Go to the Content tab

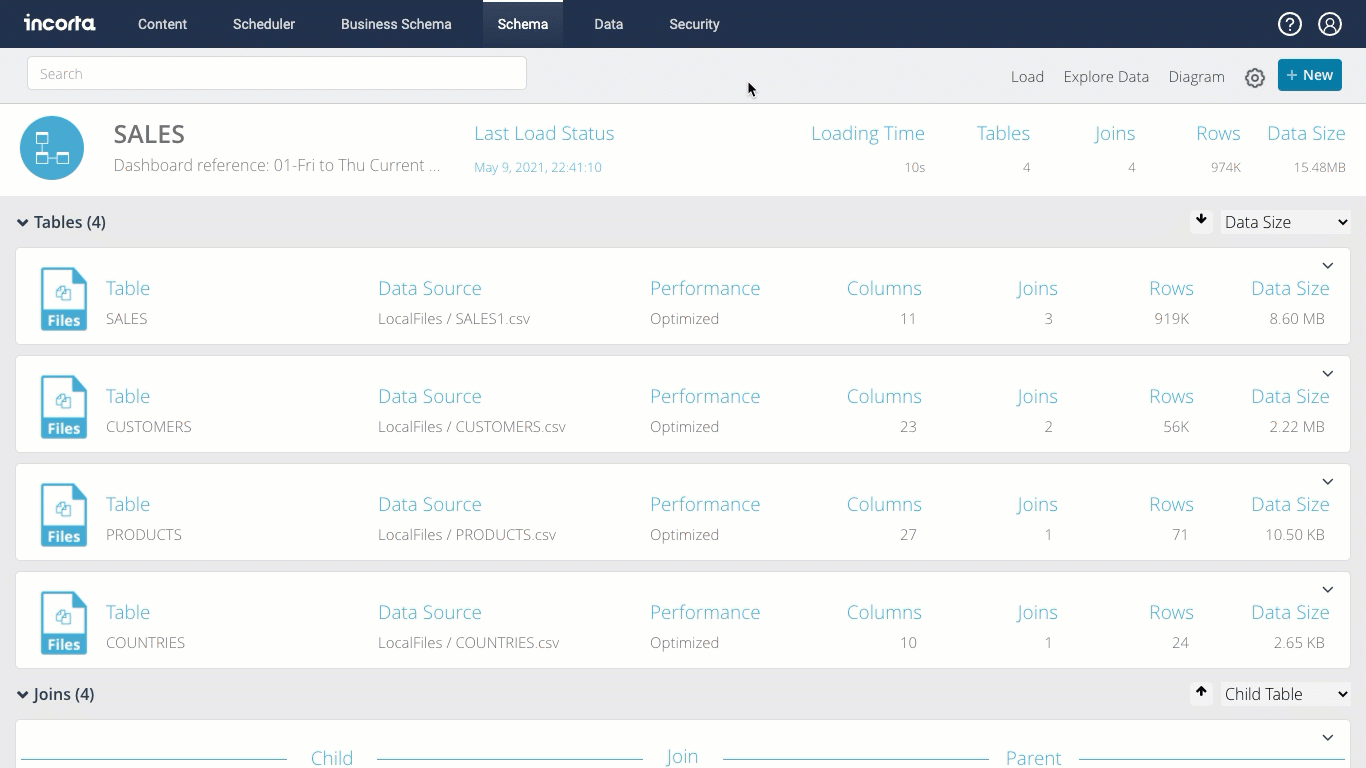click(x=162, y=24)
